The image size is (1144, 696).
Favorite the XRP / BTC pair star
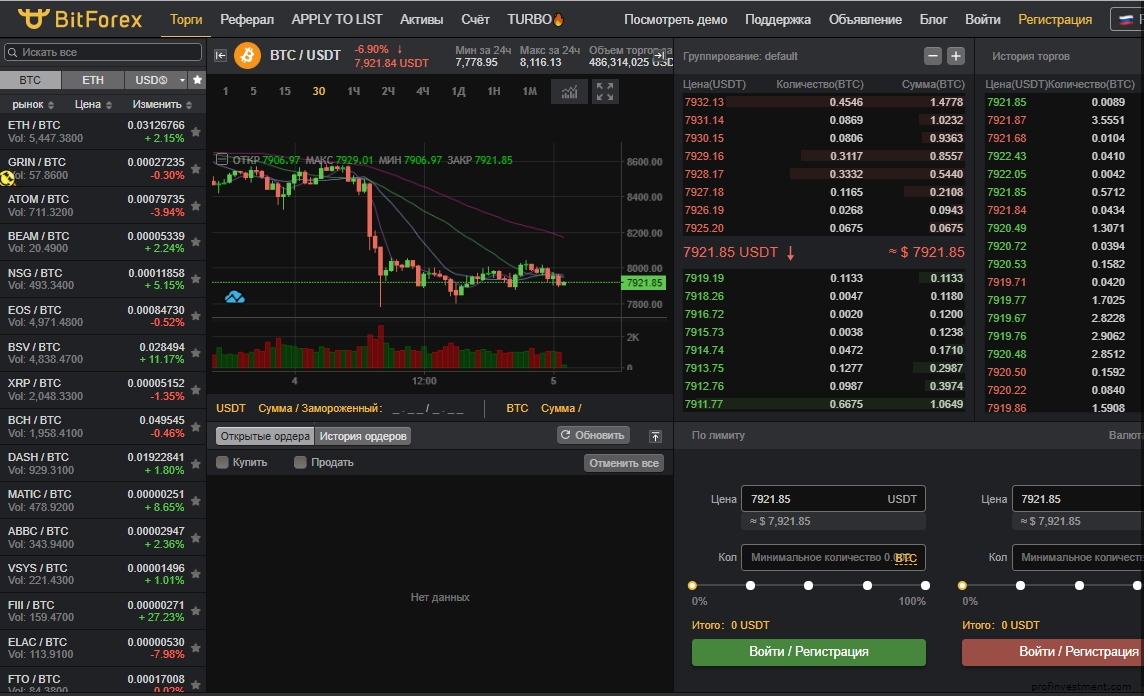[x=196, y=390]
